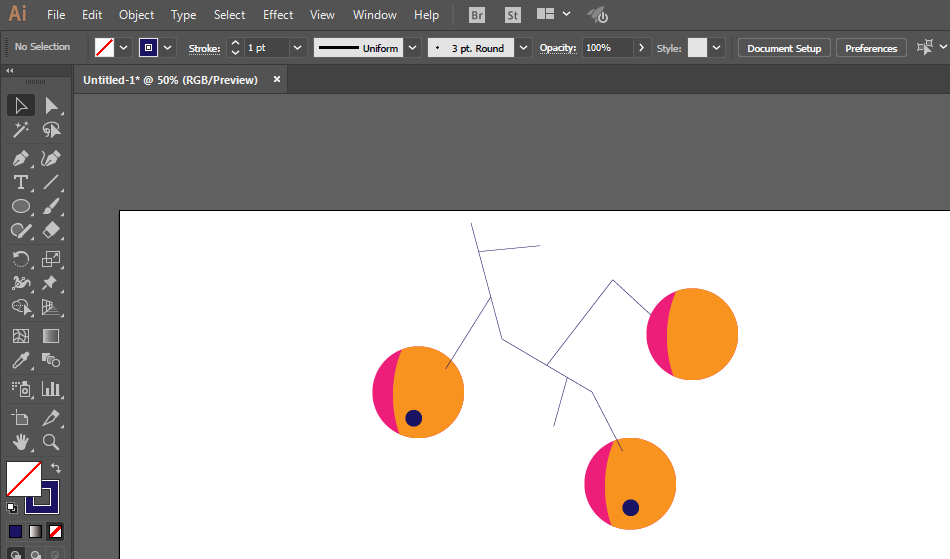Set paint mode to Gradient
This screenshot has width=950, height=559.
tap(35, 531)
